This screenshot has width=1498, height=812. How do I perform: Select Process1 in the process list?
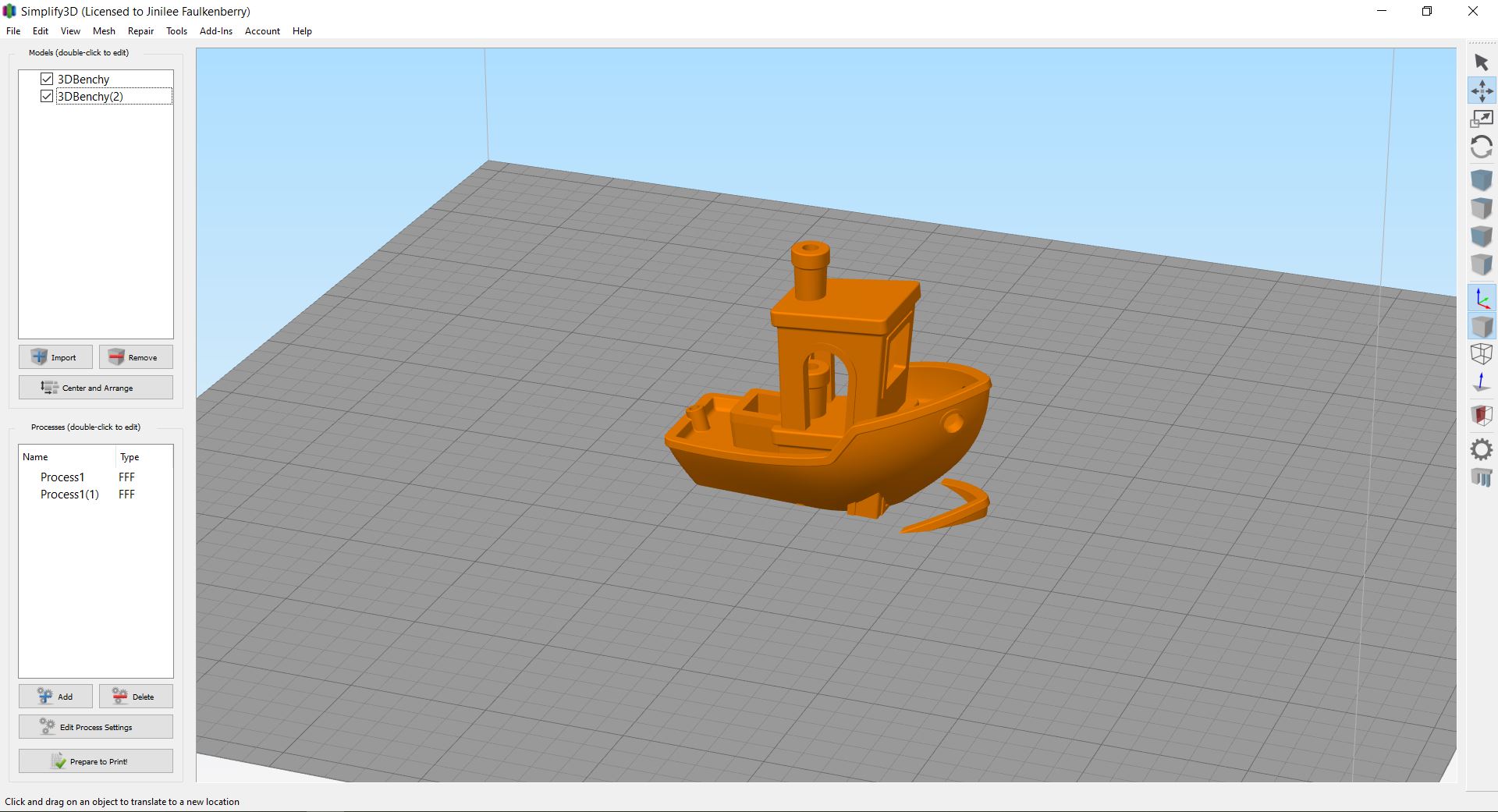[62, 477]
